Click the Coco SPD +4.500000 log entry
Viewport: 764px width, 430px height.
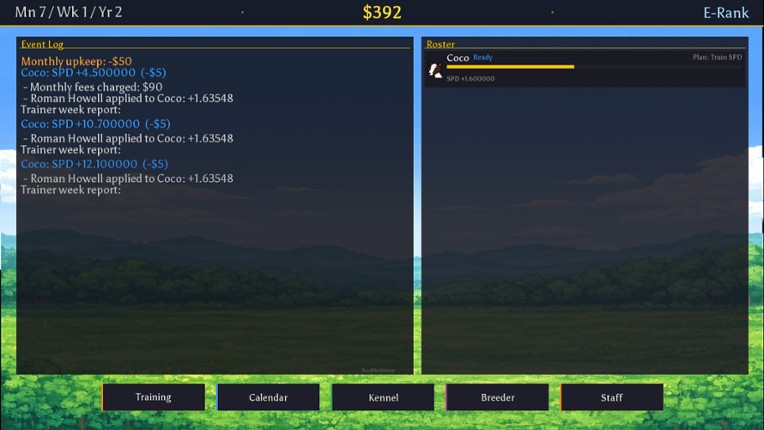(x=94, y=73)
